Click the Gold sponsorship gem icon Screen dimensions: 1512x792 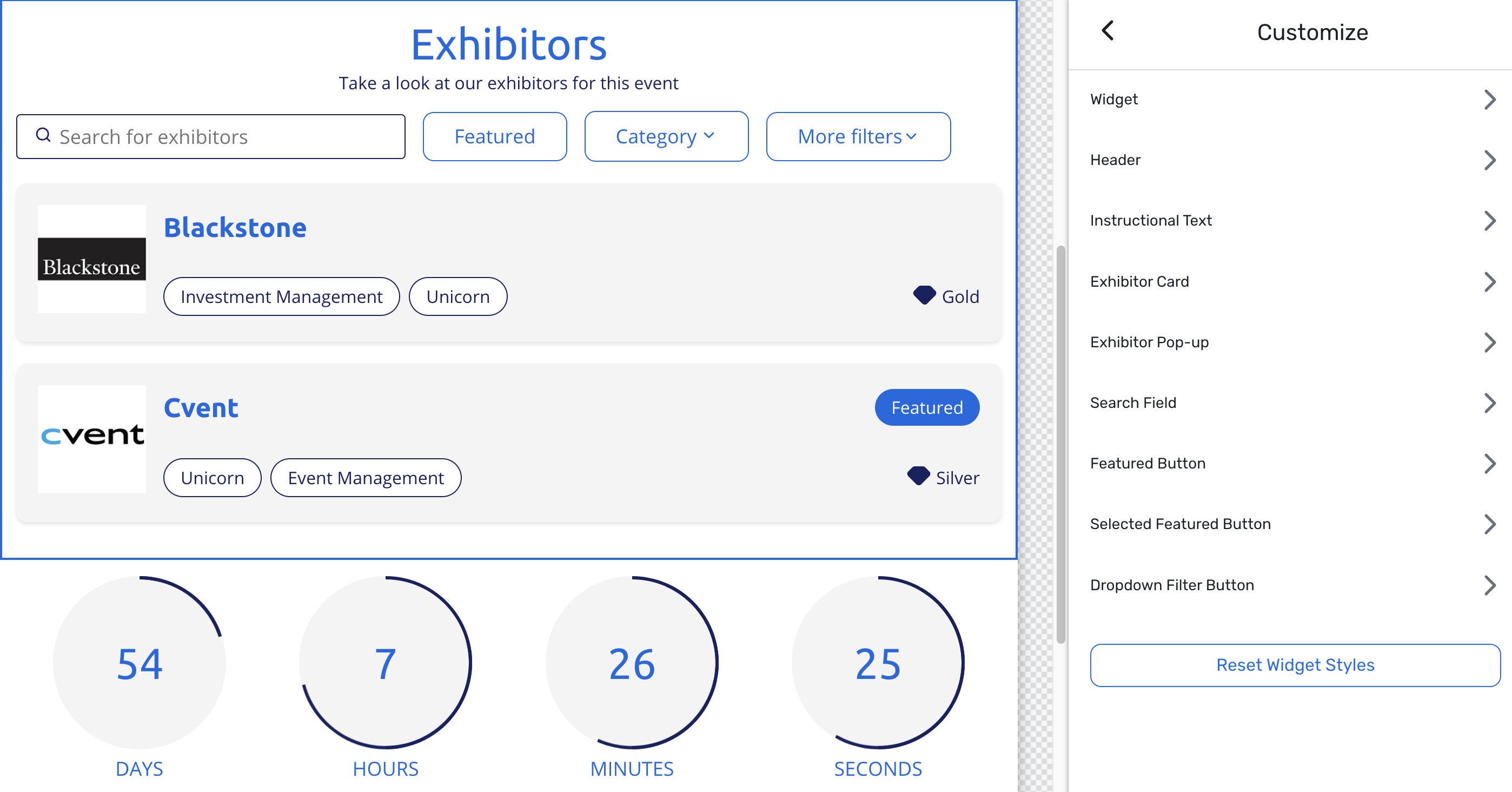click(x=924, y=295)
